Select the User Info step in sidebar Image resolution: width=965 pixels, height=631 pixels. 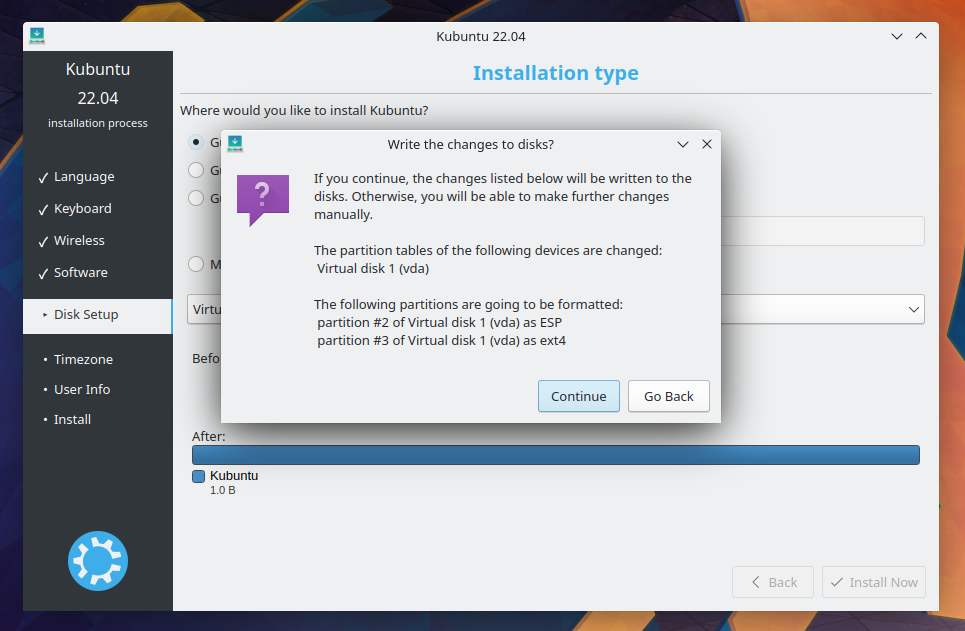point(82,390)
